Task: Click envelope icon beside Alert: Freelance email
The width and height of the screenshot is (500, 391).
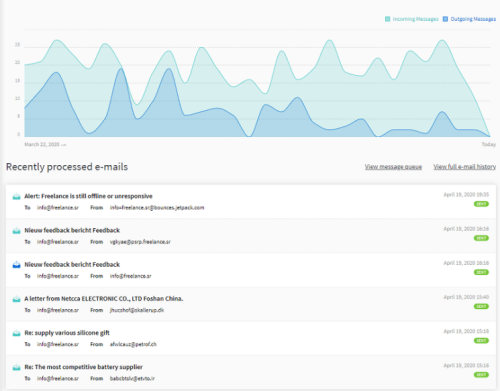Action: pyautogui.click(x=16, y=196)
